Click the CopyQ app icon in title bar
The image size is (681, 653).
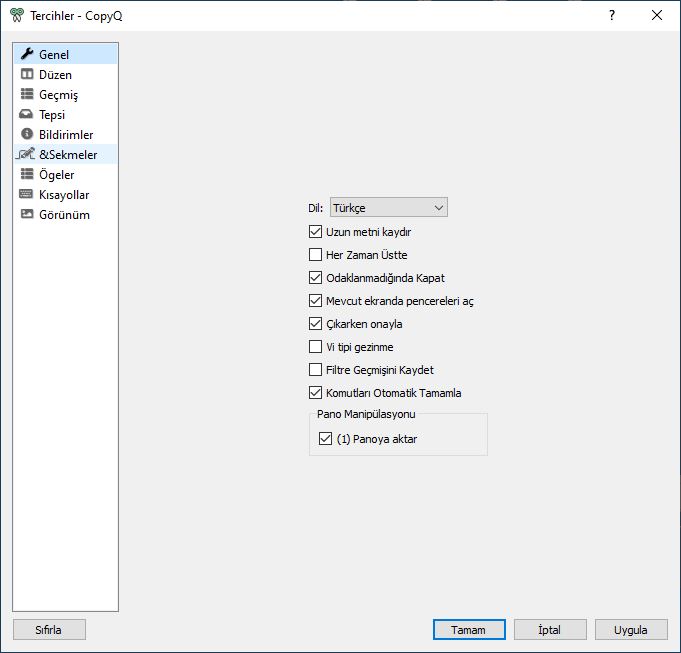pos(17,15)
